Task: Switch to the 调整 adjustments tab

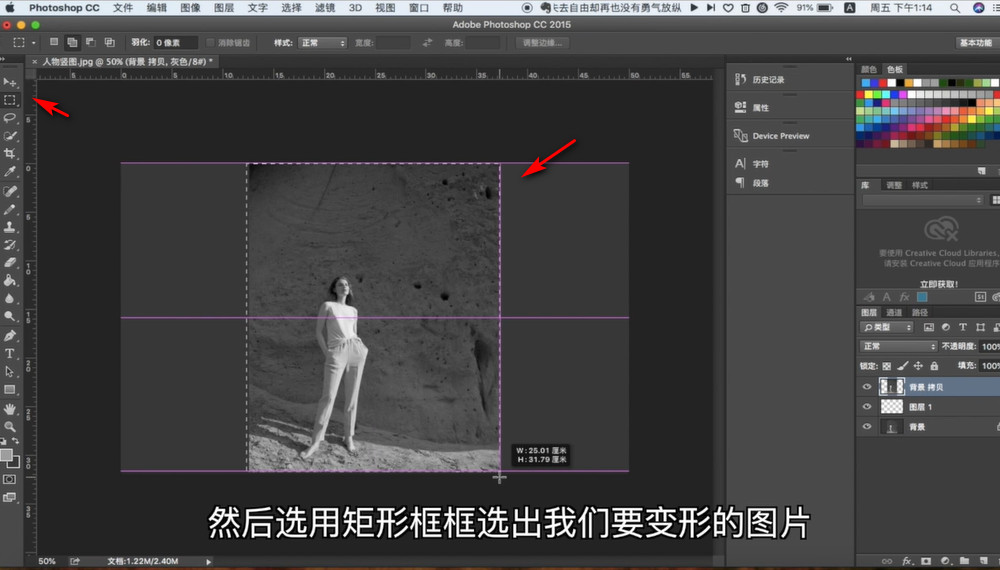Action: pos(894,185)
